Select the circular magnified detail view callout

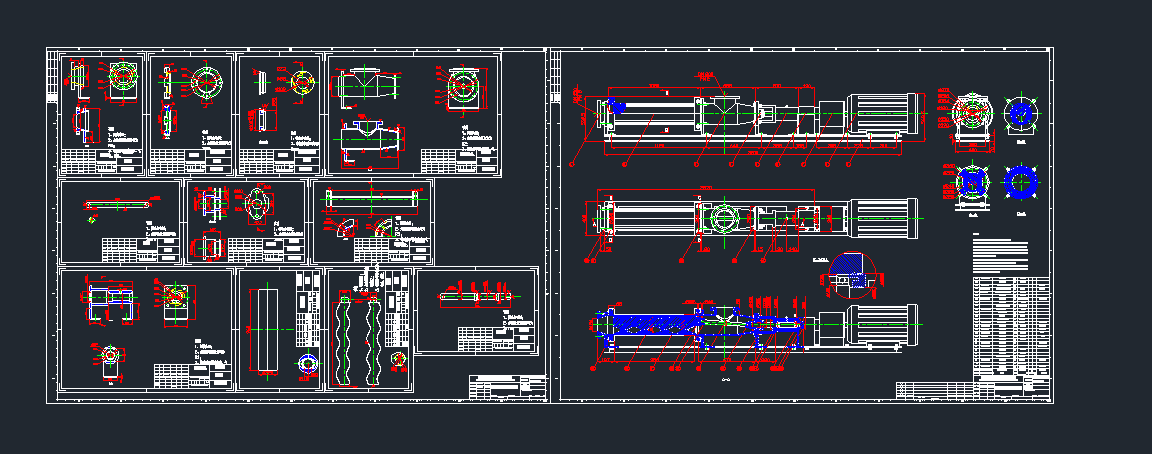click(x=846, y=276)
